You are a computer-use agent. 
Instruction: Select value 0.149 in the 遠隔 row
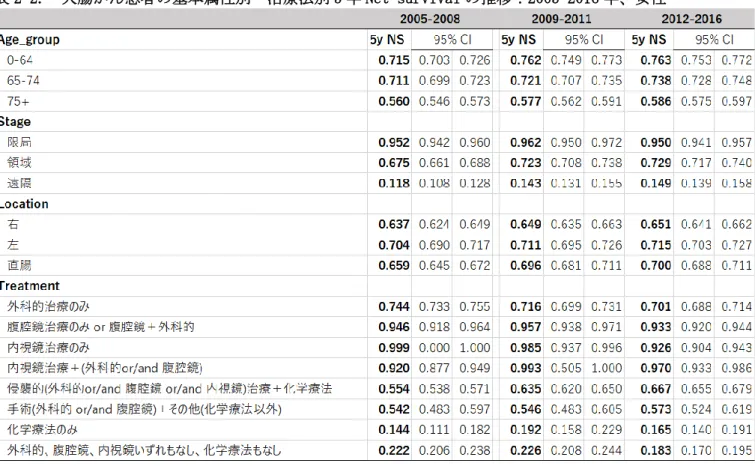pyautogui.click(x=655, y=183)
